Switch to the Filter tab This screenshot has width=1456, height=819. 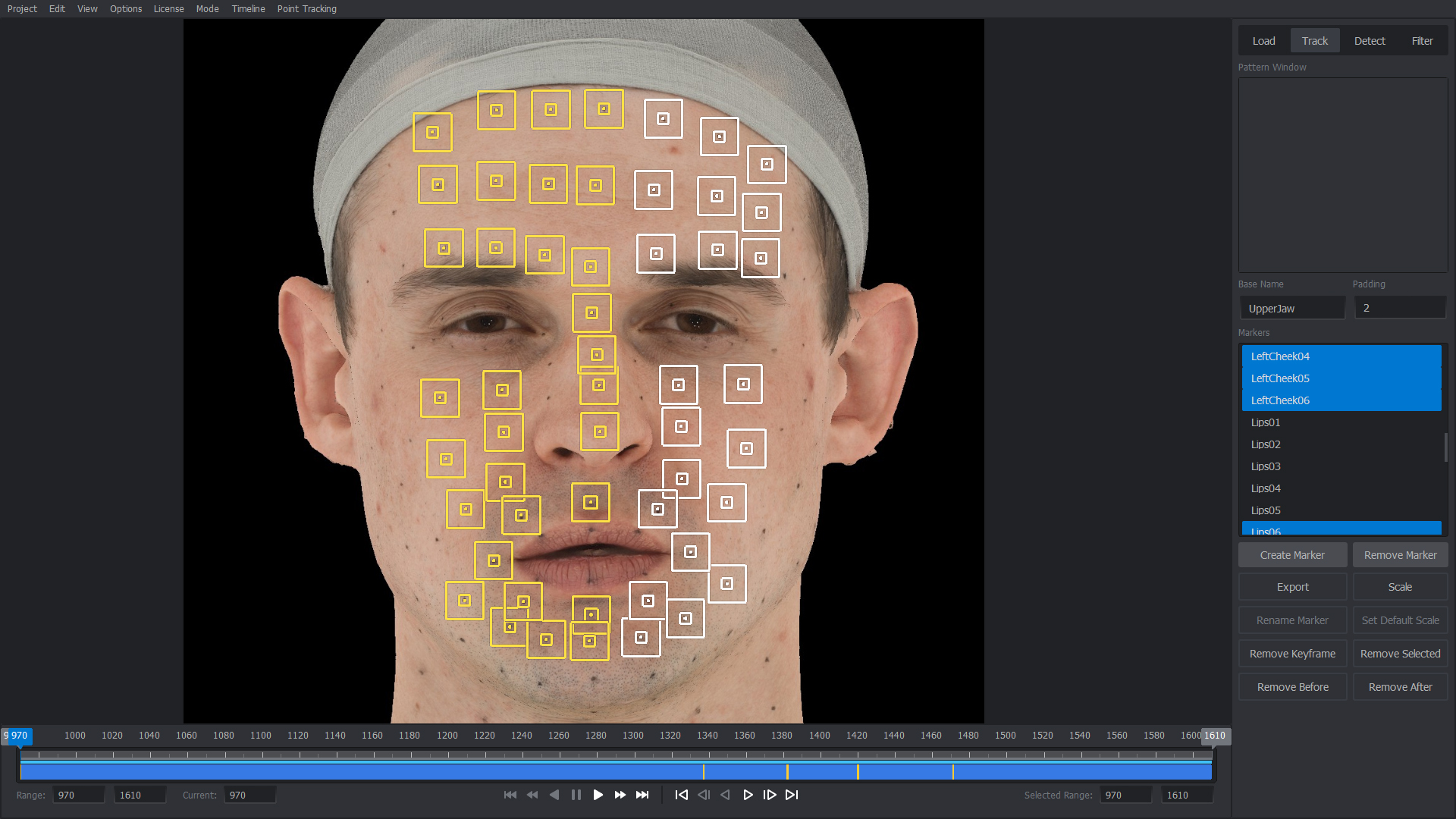tap(1422, 41)
